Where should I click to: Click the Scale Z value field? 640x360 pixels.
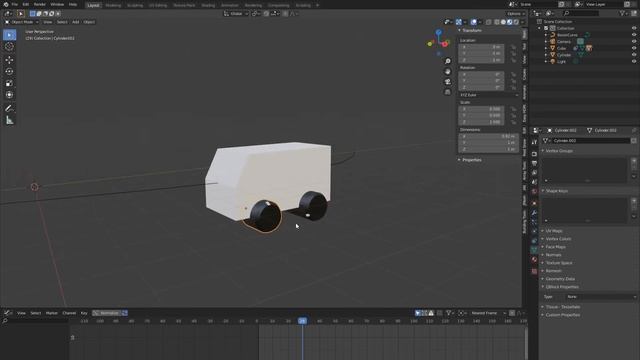point(481,122)
